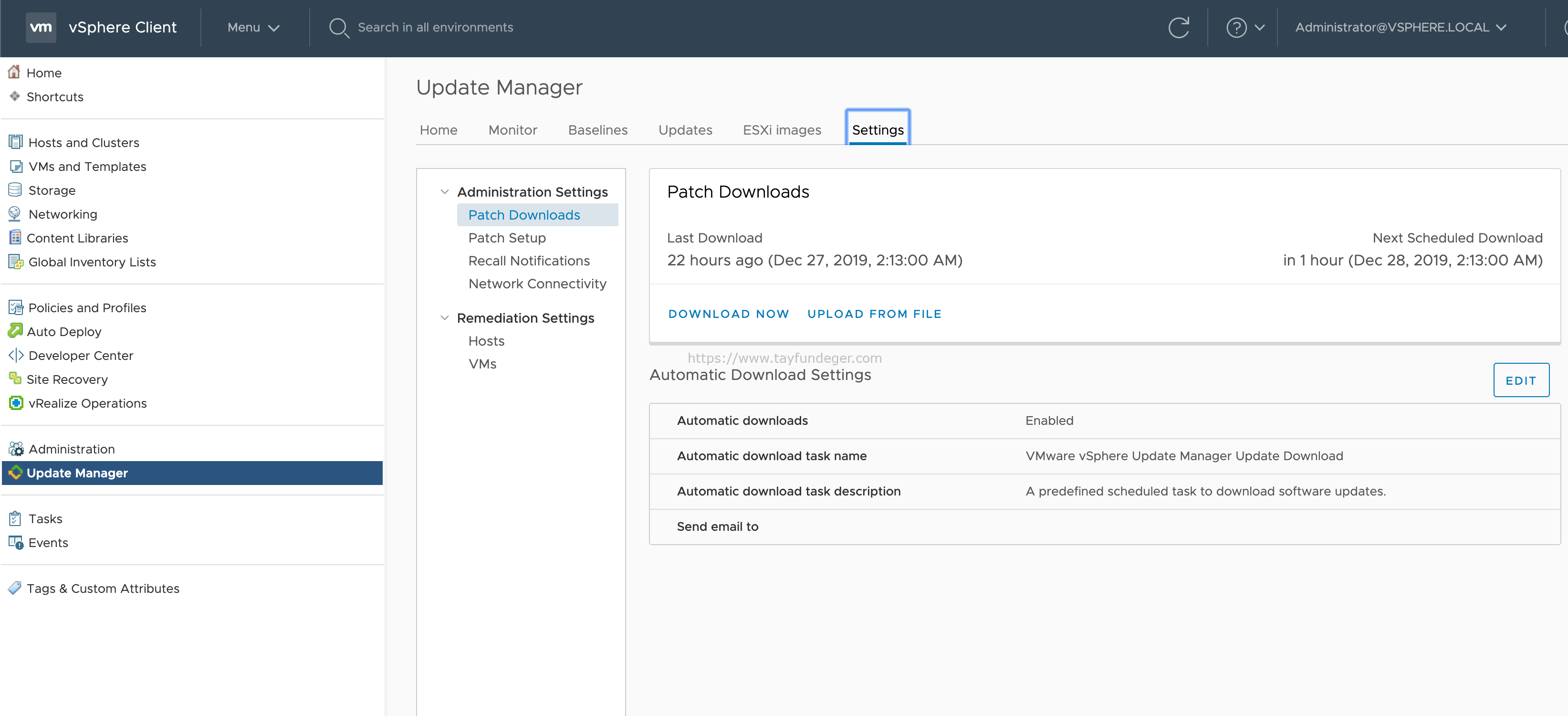The height and width of the screenshot is (716, 1568).
Task: Click the VMware vm logo icon
Action: pyautogui.click(x=41, y=27)
